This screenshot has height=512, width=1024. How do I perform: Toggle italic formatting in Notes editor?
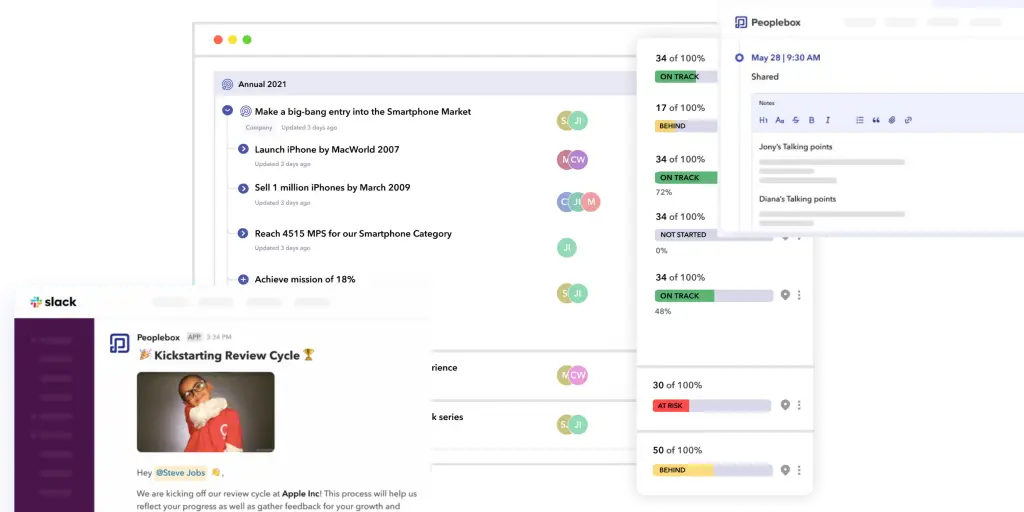click(827, 120)
